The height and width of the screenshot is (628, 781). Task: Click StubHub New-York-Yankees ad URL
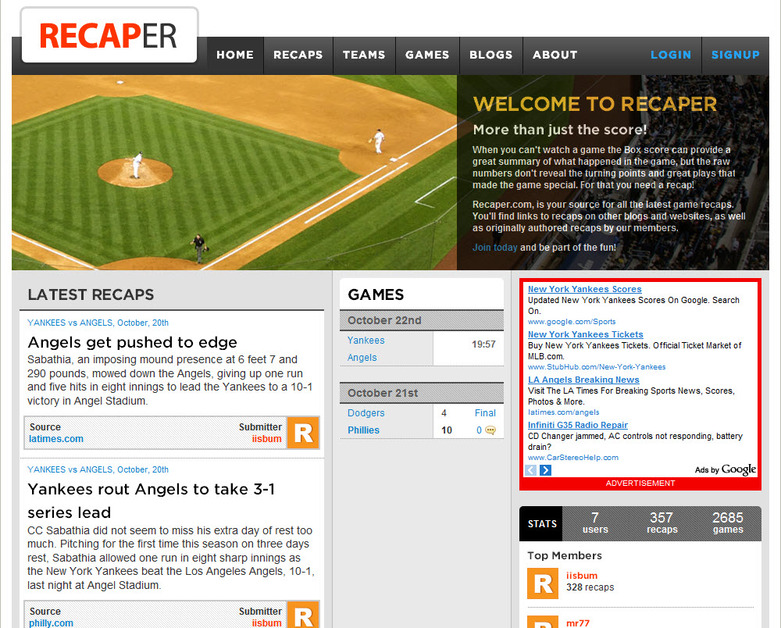click(596, 367)
